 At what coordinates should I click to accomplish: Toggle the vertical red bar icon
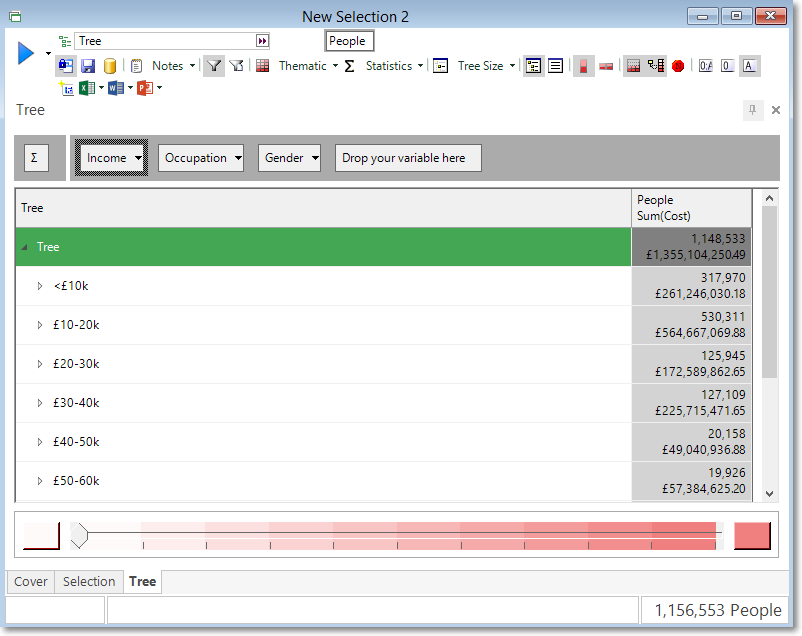point(584,66)
